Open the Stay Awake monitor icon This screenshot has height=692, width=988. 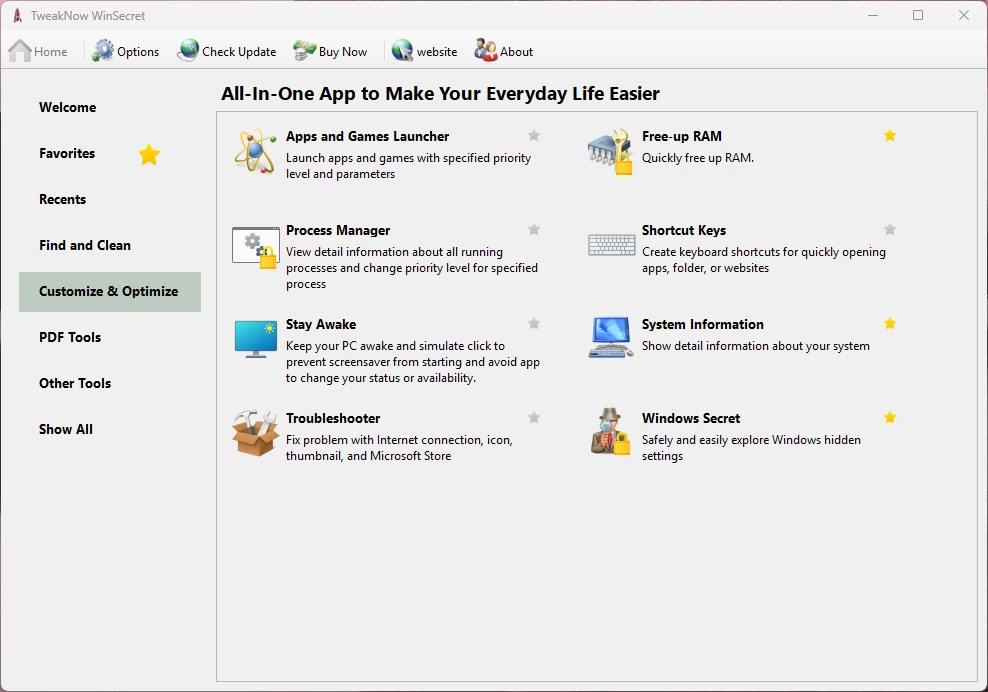255,338
